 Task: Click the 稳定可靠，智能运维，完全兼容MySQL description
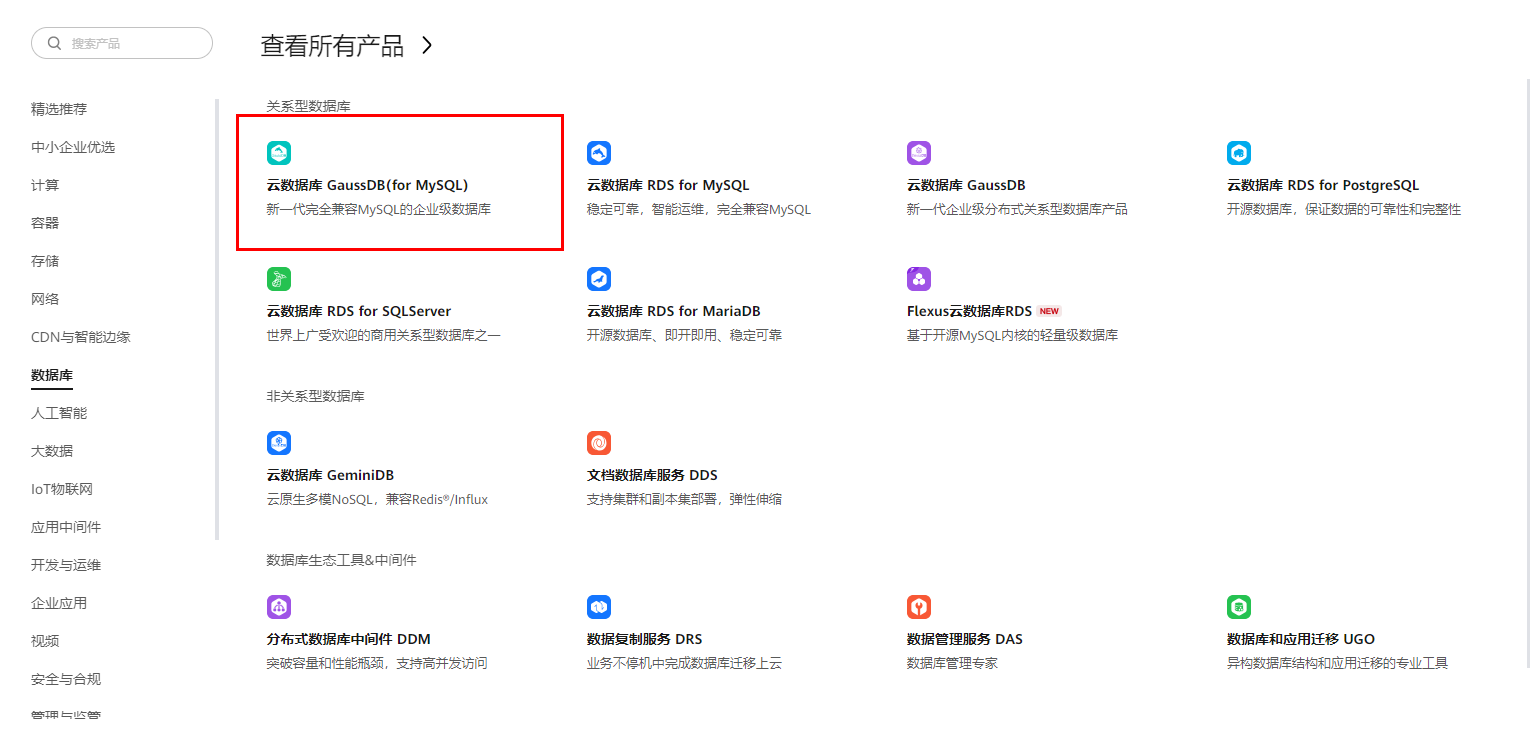tap(699, 210)
